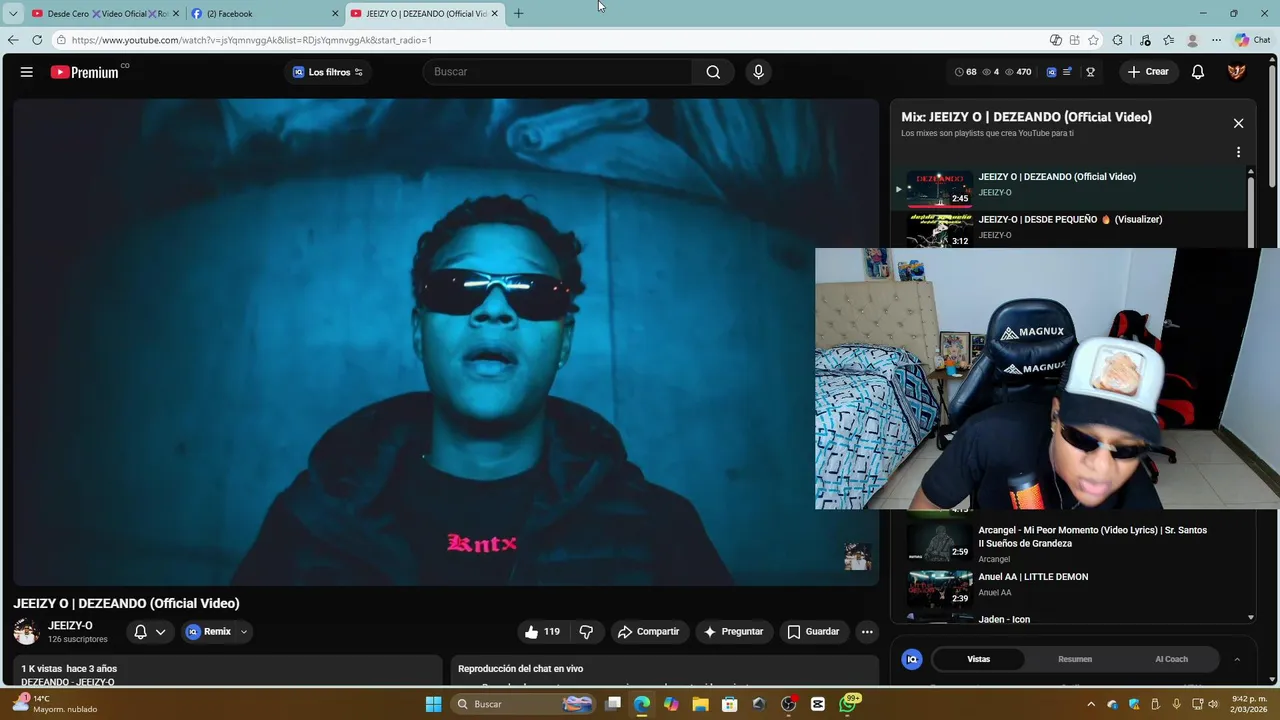Open YouTube notifications bell in header

[x=1198, y=72]
